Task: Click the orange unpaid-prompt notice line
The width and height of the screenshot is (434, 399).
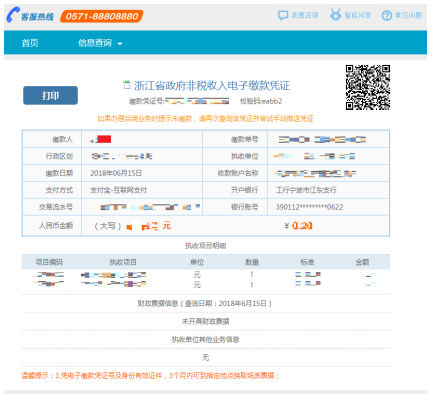Action: (205, 119)
